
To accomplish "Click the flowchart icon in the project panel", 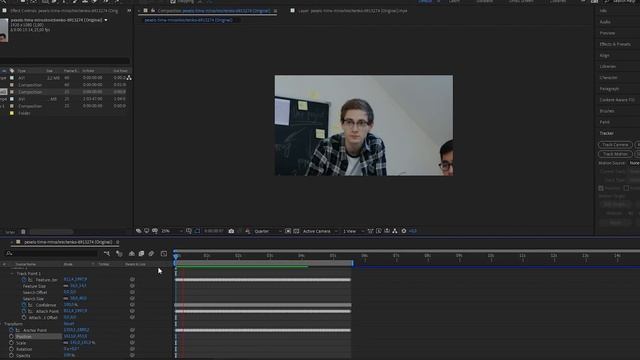I will (x=129, y=78).
